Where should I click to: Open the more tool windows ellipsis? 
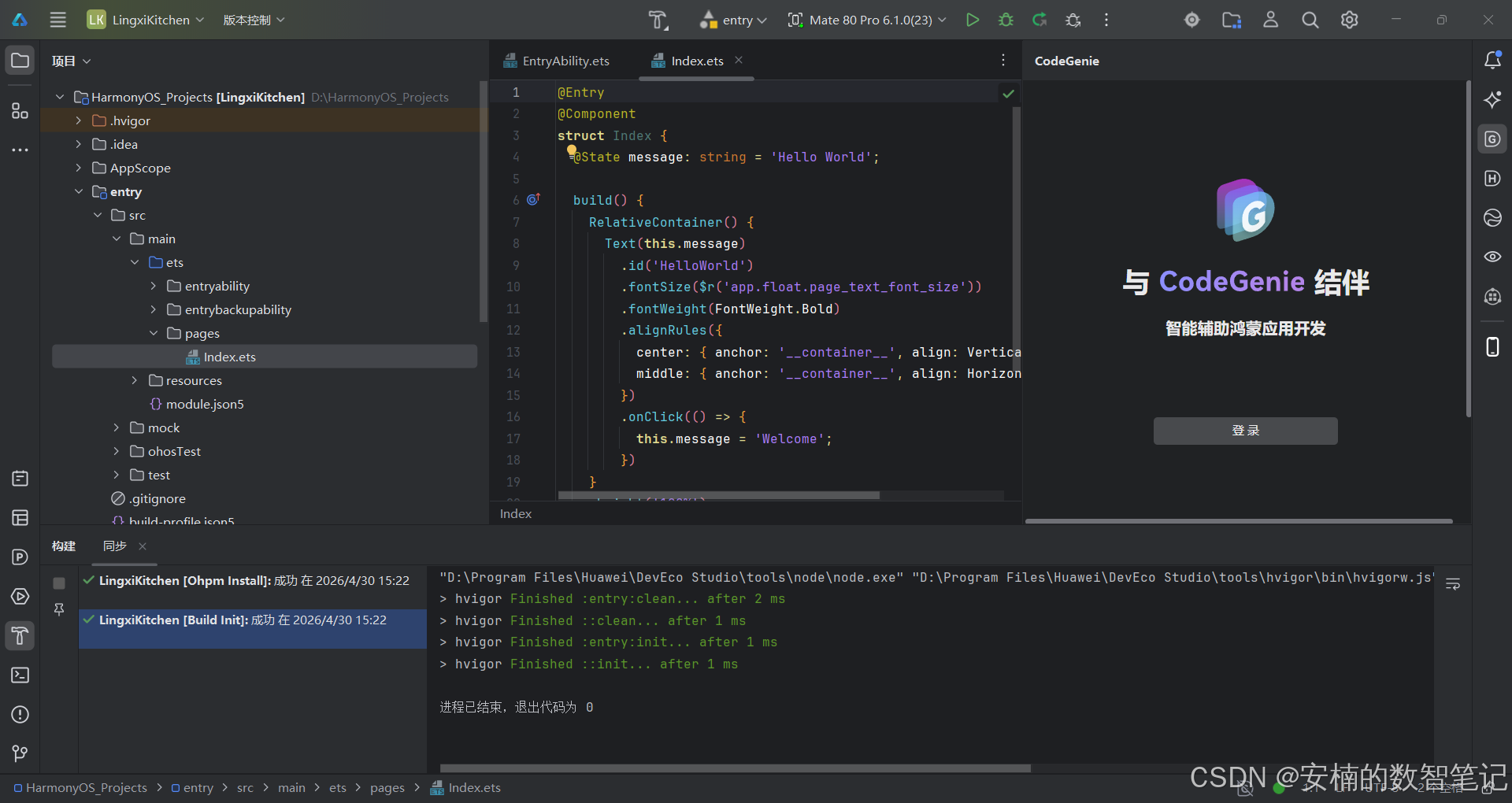point(20,150)
